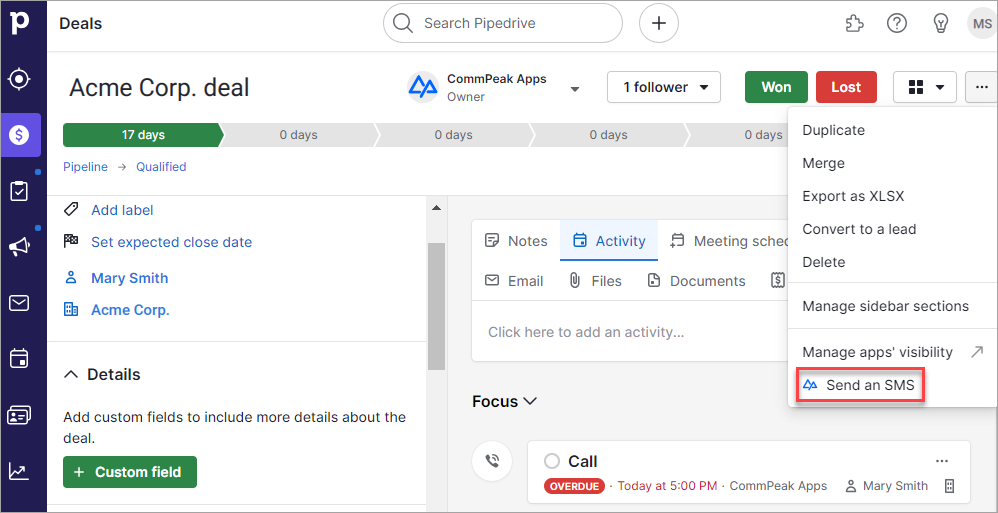Select the 17 days pipeline stage
This screenshot has height=513, width=998.
click(143, 135)
